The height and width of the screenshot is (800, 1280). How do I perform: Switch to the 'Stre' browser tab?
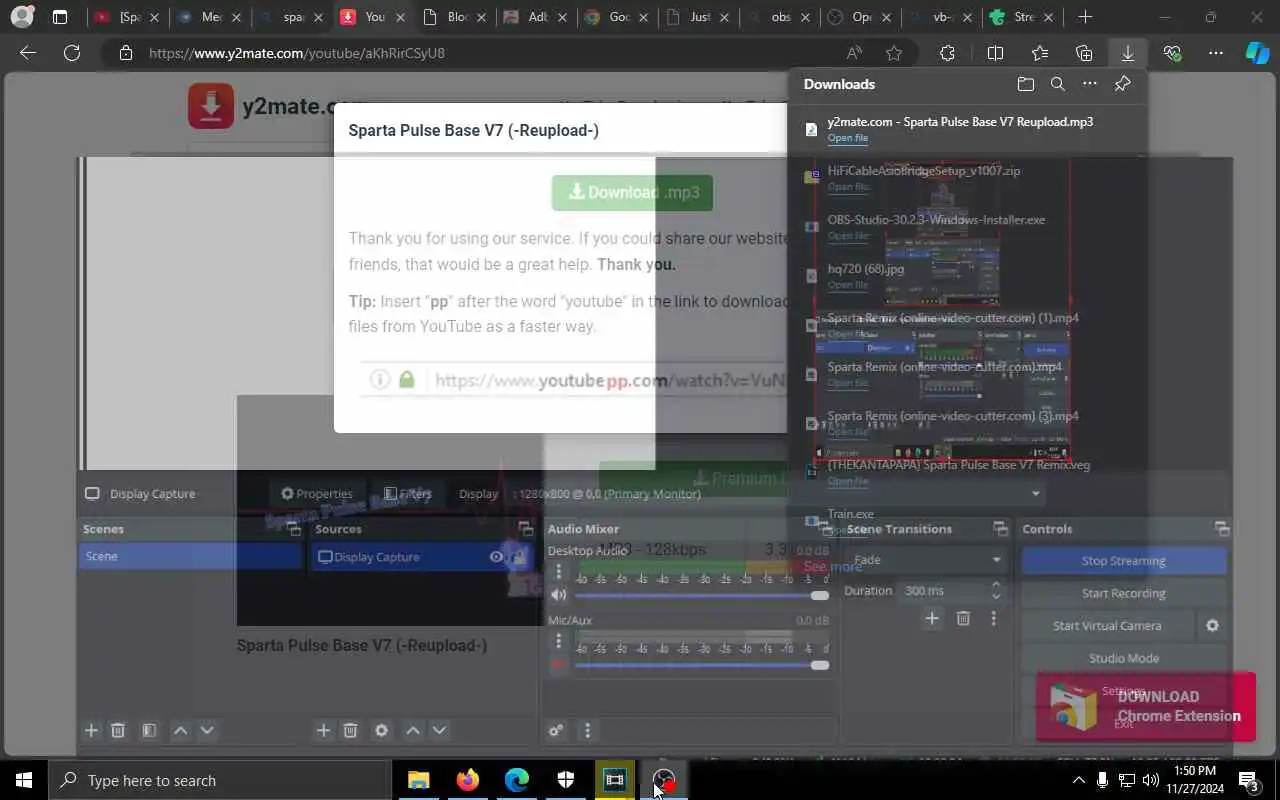pos(1021,17)
